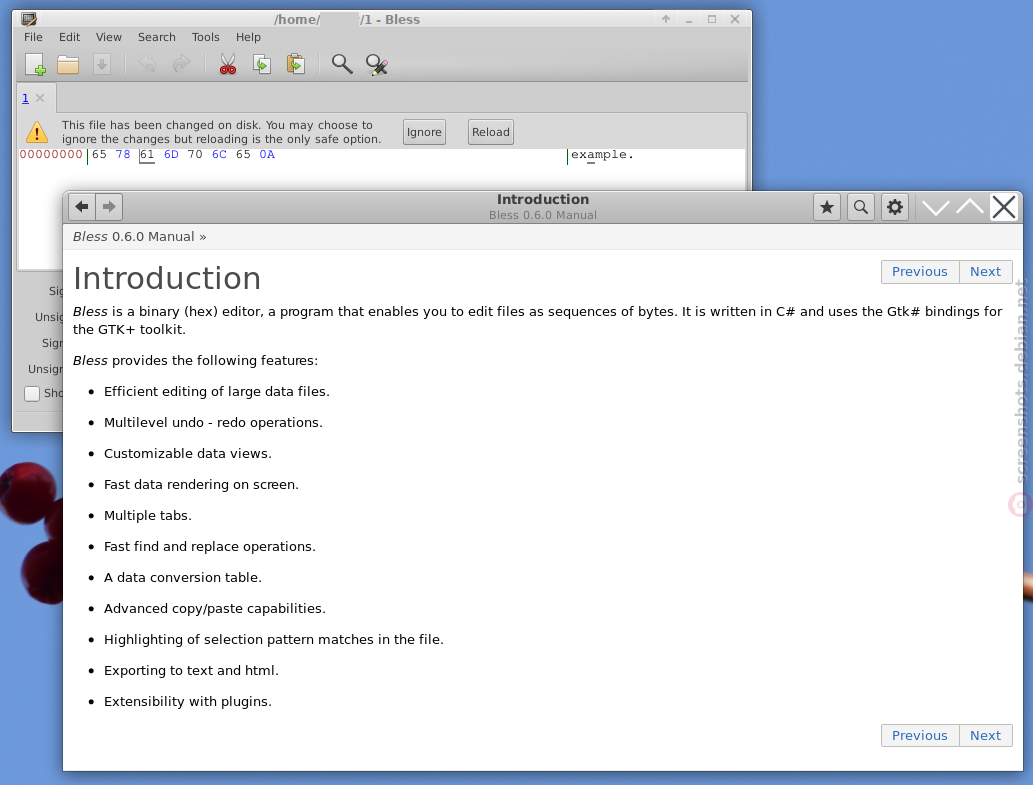The width and height of the screenshot is (1033, 785).
Task: Click the up-arrow button in Bless titlebar
Action: (x=666, y=19)
